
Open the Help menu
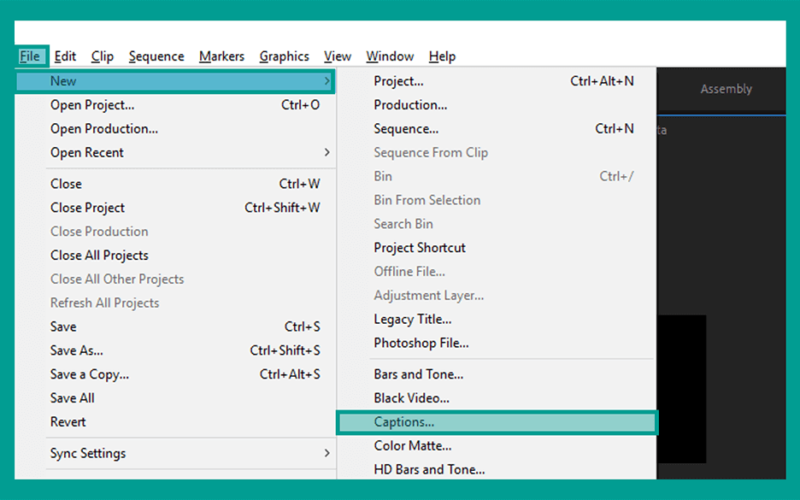click(x=442, y=56)
